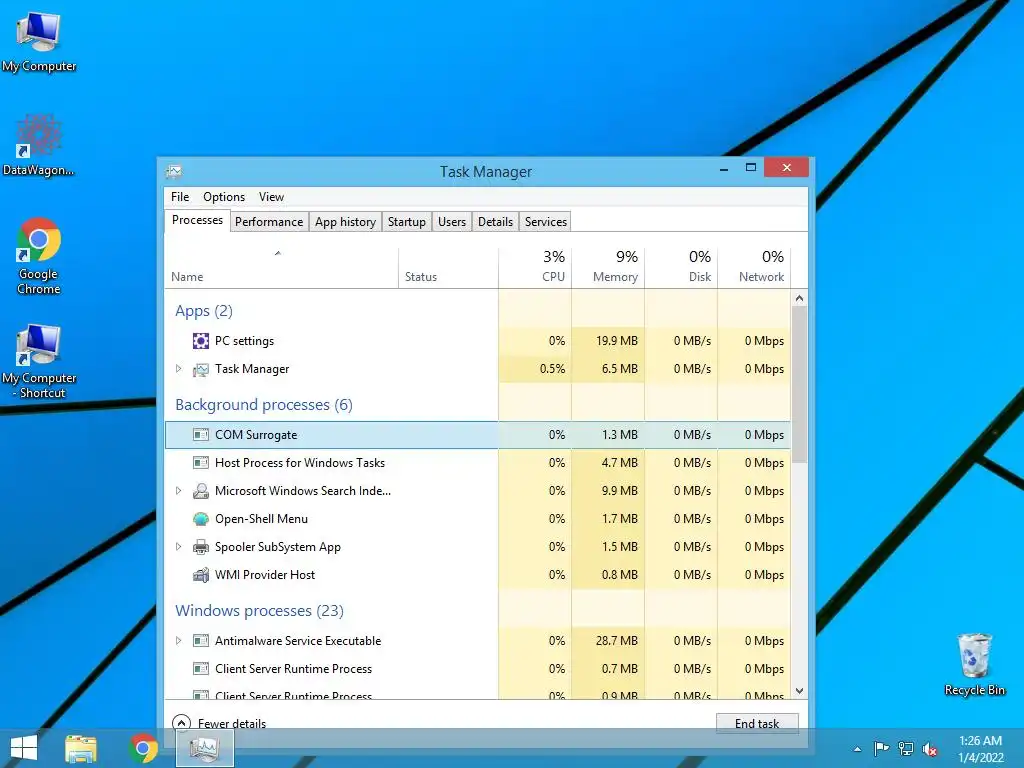Click the scrollbar up arrow
Viewport: 1024px width, 768px height.
[x=799, y=298]
